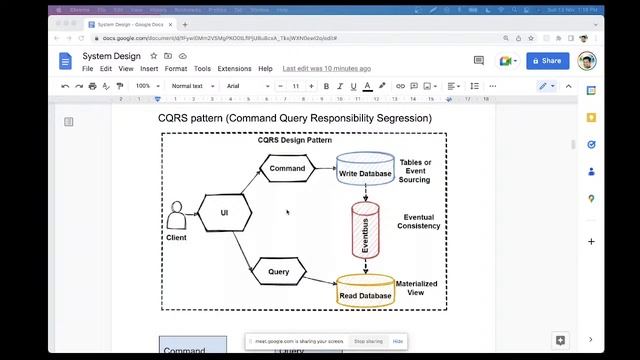The width and height of the screenshot is (640, 360).
Task: Open Tasks in the side panel
Action: (591, 144)
